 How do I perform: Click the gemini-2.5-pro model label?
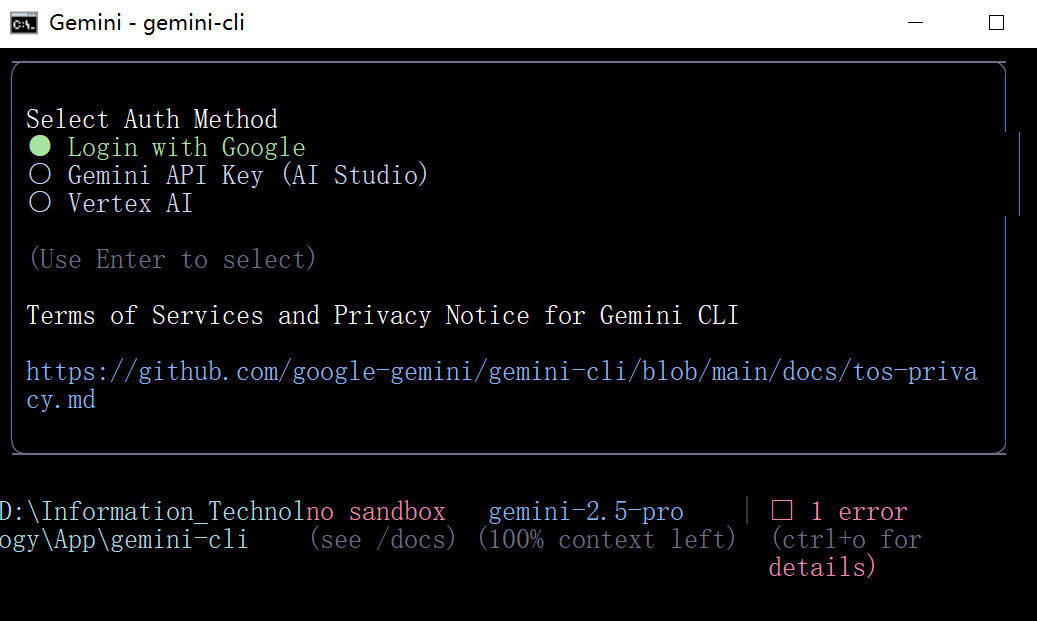[585, 511]
